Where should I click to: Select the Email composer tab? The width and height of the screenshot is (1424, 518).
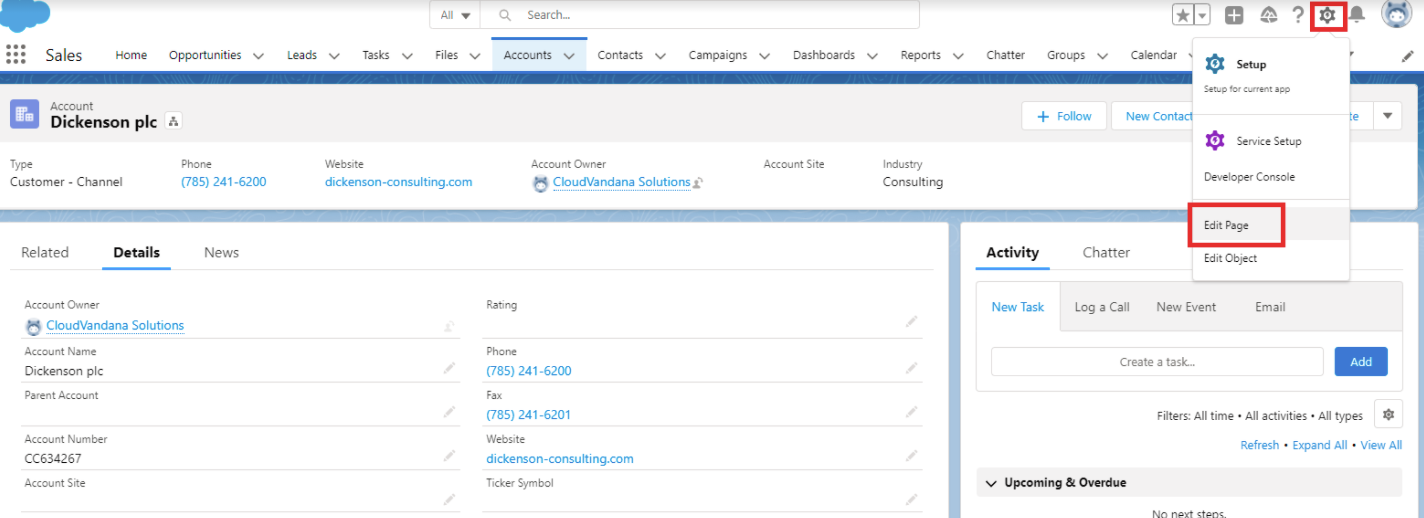pyautogui.click(x=1270, y=307)
